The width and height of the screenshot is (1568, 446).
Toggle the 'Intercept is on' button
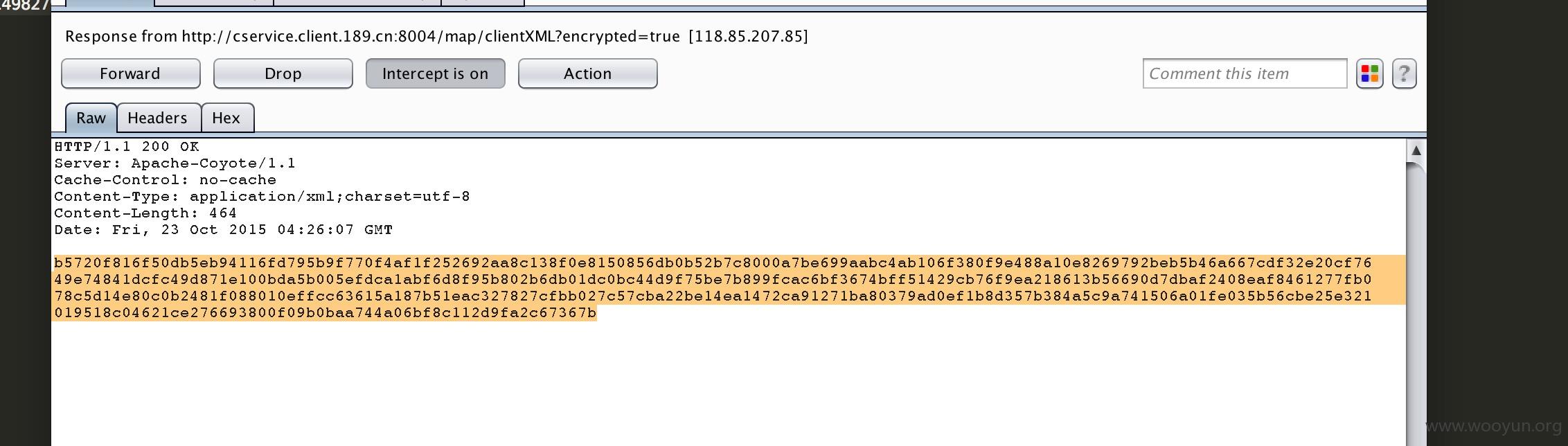click(x=435, y=73)
